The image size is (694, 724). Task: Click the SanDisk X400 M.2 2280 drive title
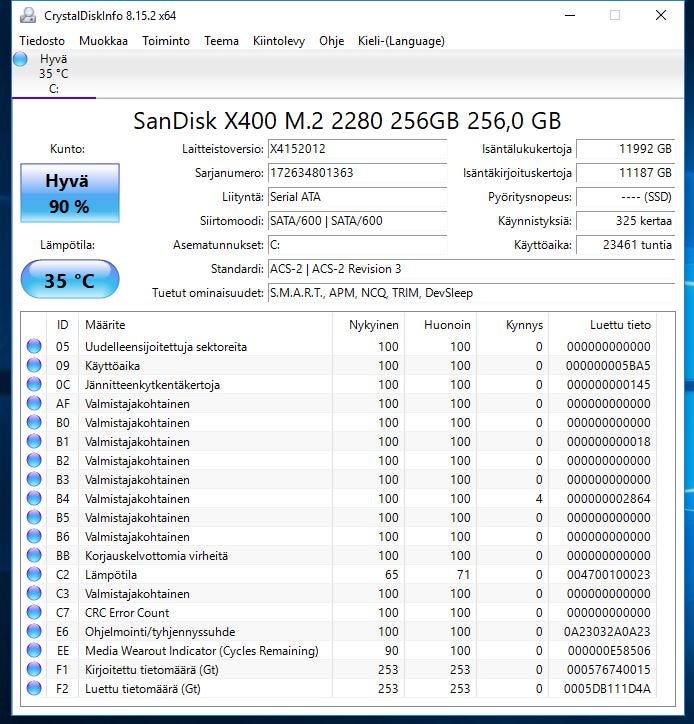[x=347, y=121]
